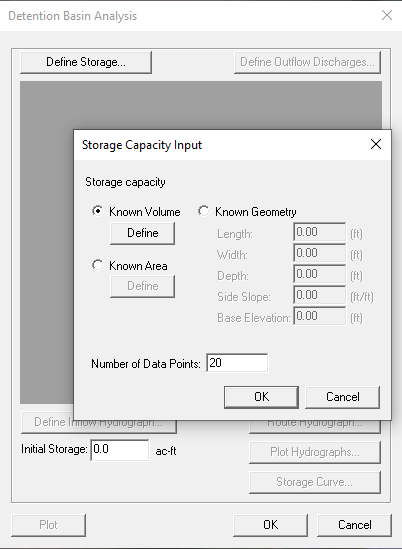
Task: Click the Base Elevation input field
Action: tap(319, 316)
